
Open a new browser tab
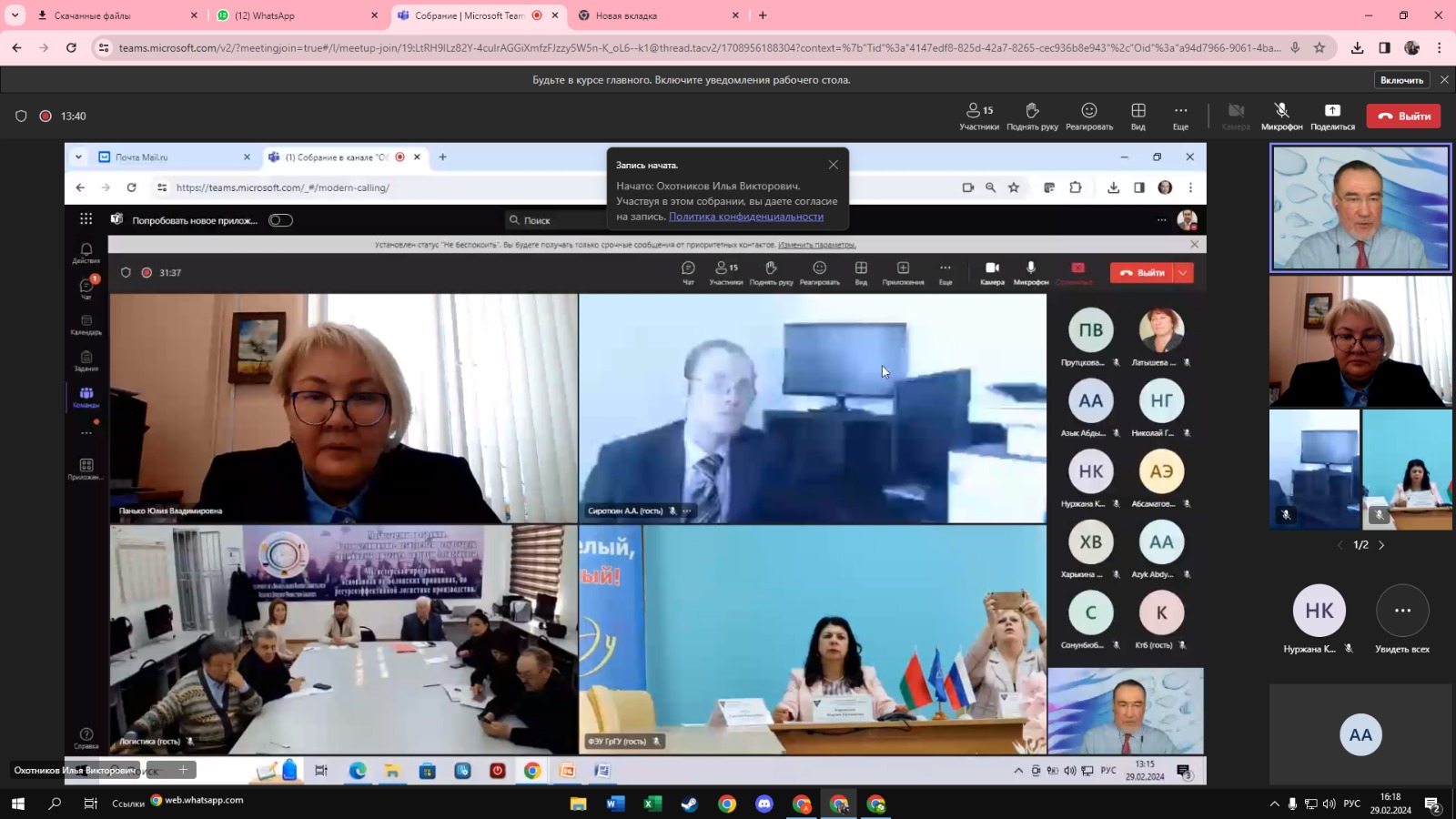pyautogui.click(x=763, y=15)
